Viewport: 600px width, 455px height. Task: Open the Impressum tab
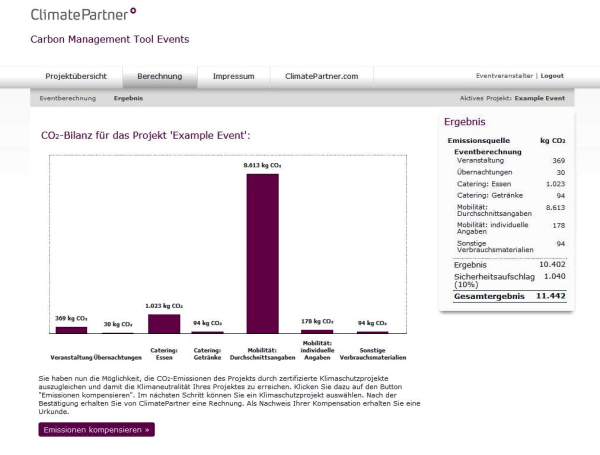point(234,76)
